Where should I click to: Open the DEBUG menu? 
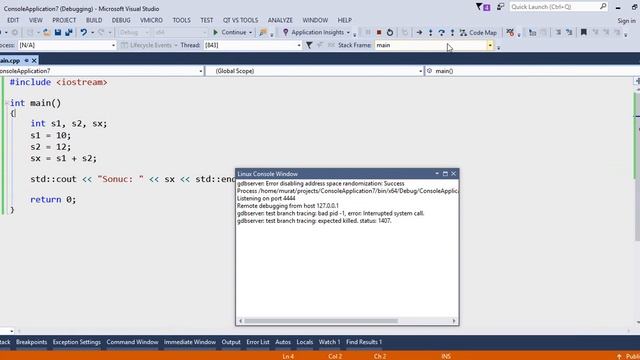121,20
